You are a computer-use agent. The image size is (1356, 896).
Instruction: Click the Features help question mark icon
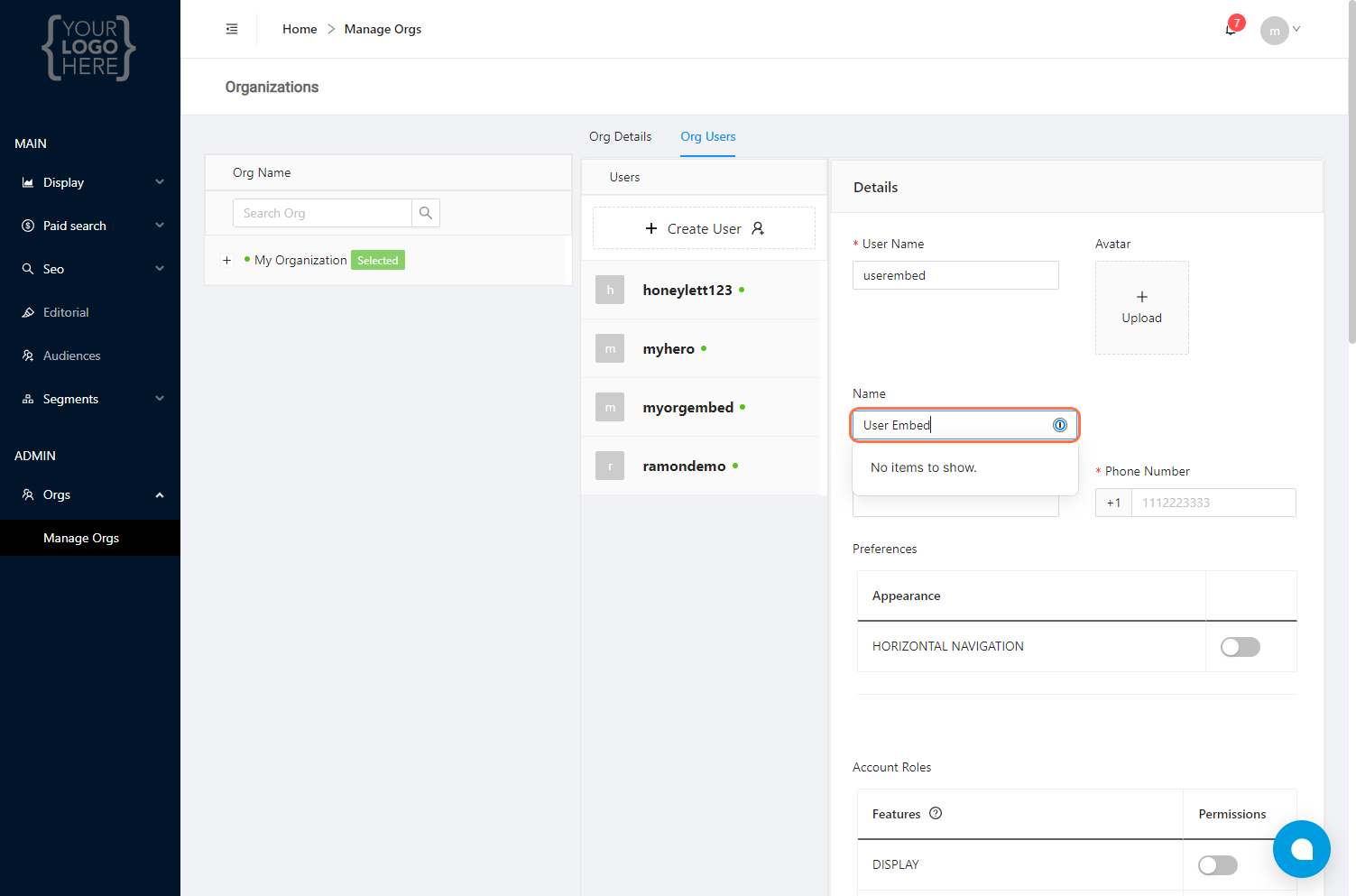936,813
